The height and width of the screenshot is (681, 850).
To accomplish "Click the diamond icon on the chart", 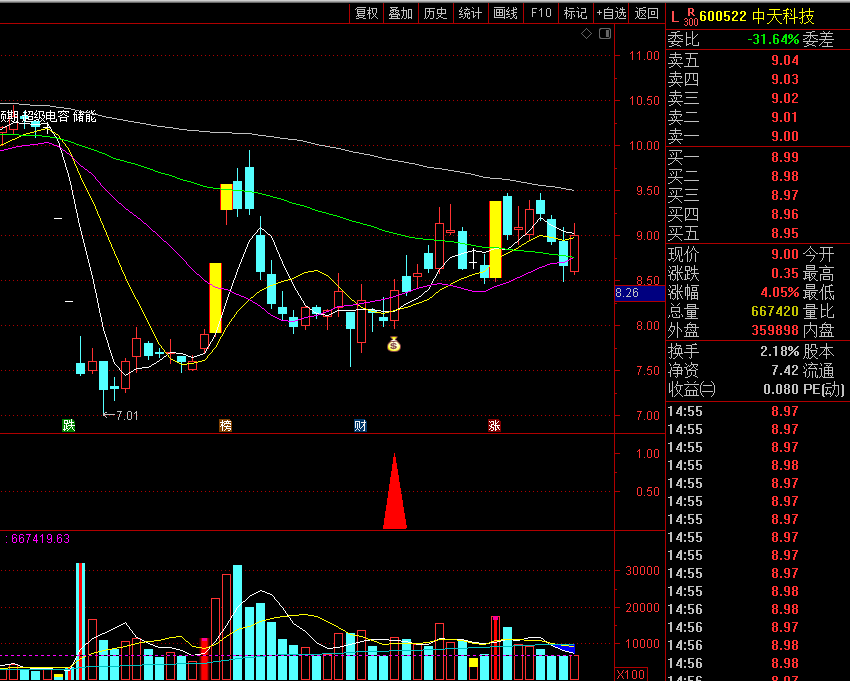I will 587,34.
